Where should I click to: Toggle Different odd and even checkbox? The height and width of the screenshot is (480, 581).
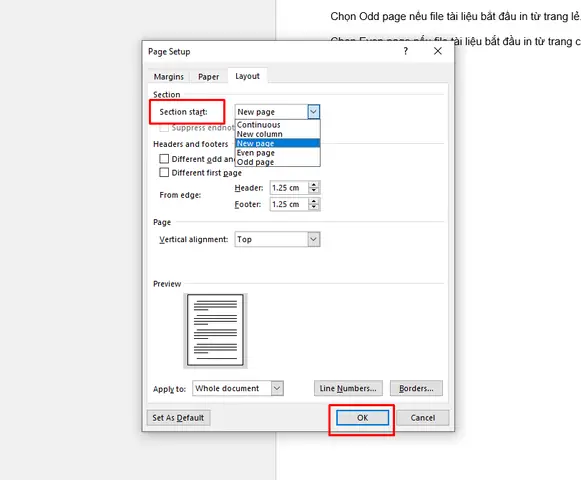(164, 159)
